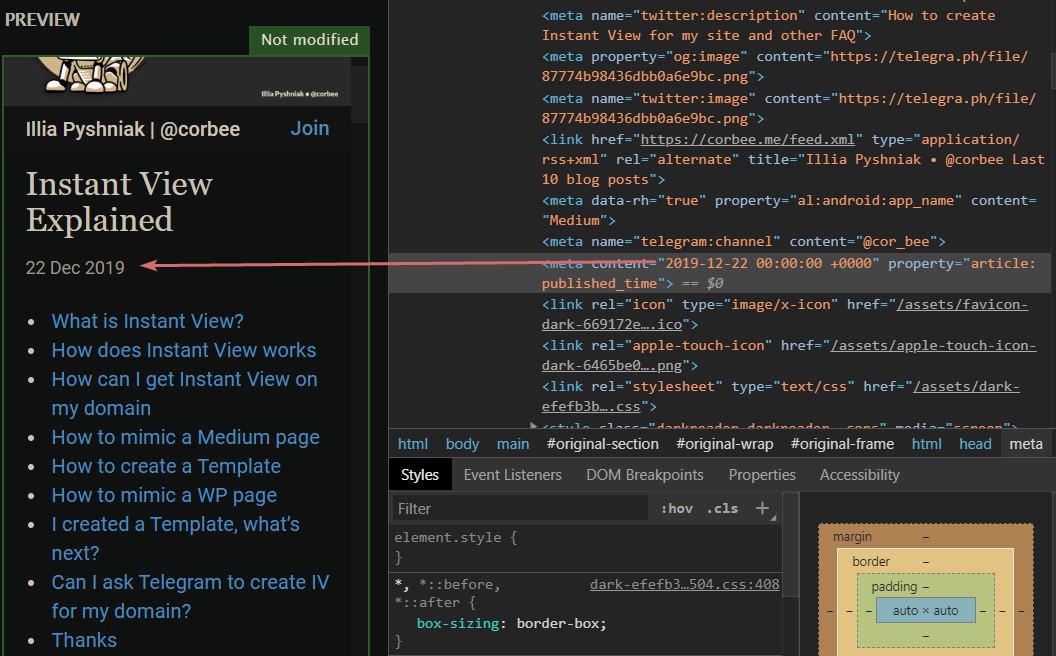Screen dimensions: 1056x656
Task: Open 'How to mimic a Medium page' link
Action: click(186, 438)
